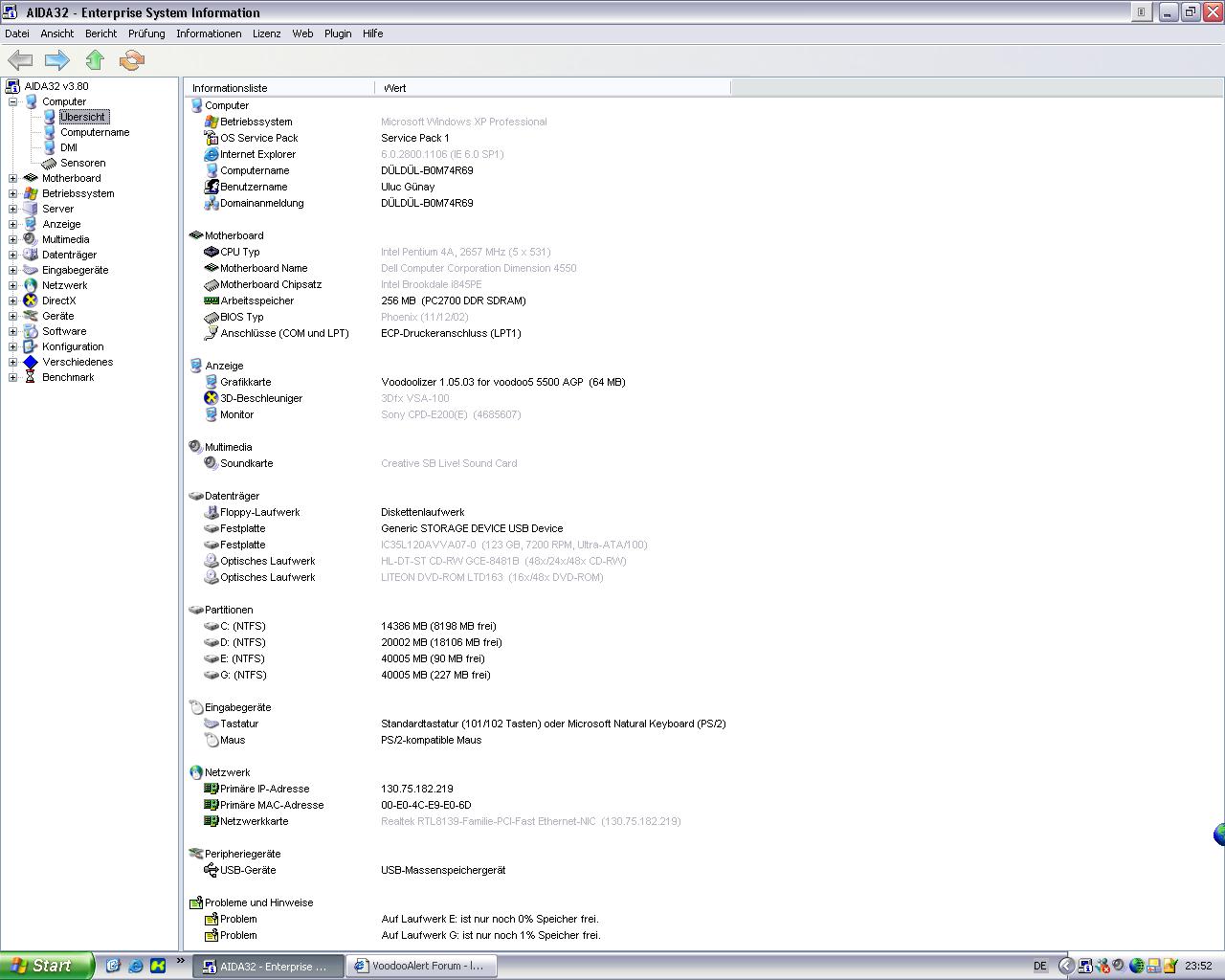Click the CPU Typ Intel Pentium 4A link
The width and height of the screenshot is (1225, 980).
[x=466, y=252]
